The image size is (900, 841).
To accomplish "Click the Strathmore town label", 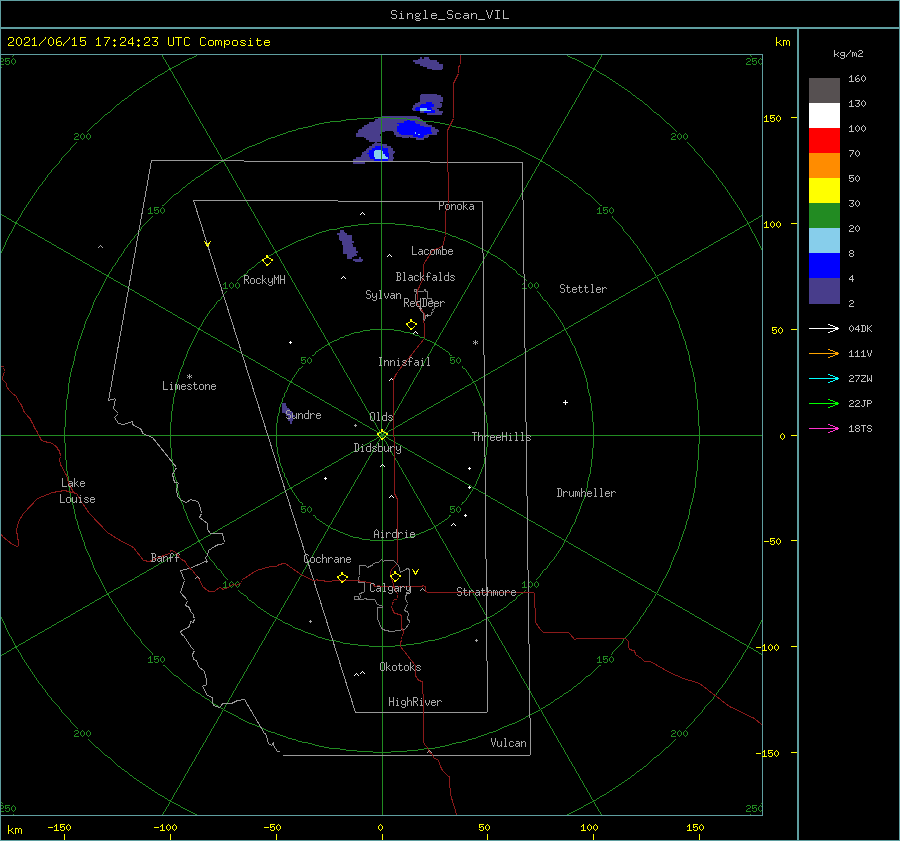I will click(486, 592).
